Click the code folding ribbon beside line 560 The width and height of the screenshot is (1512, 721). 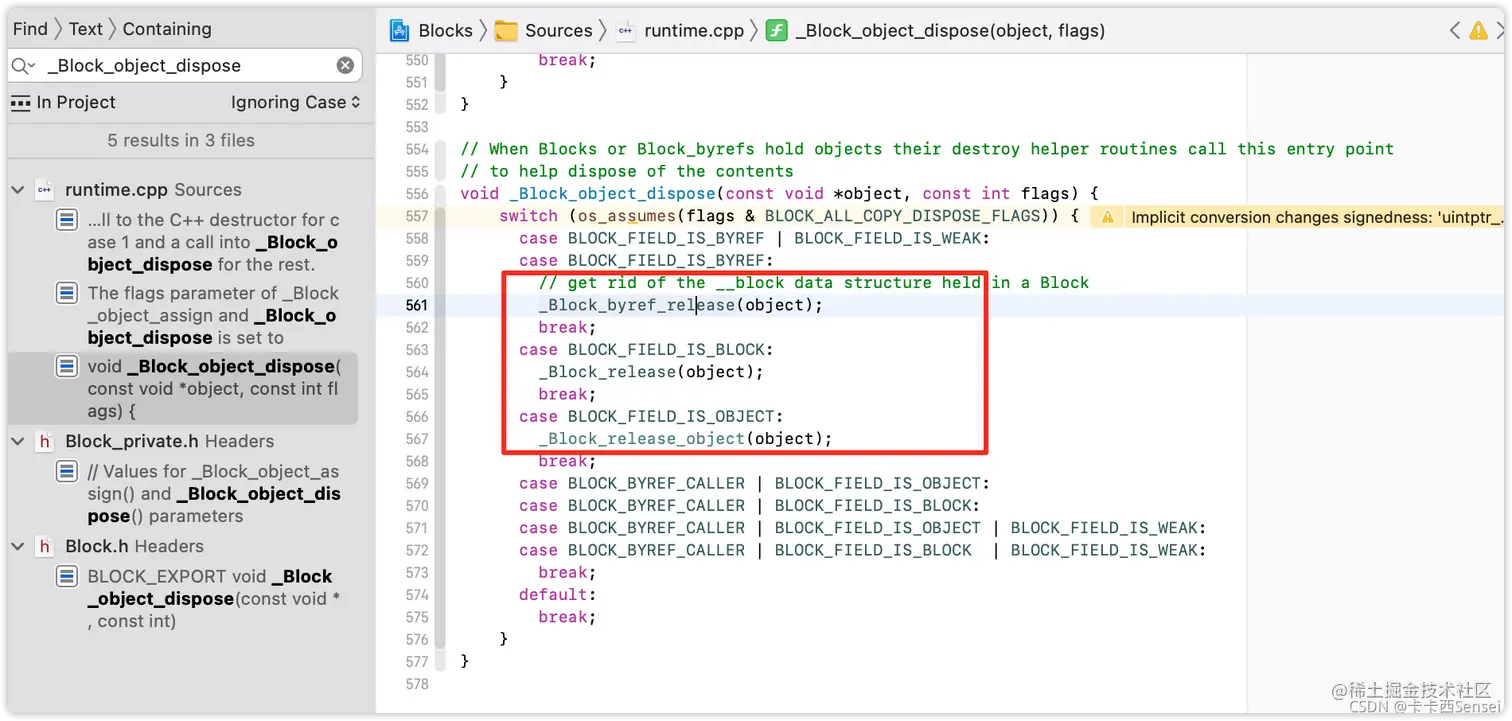[x=439, y=283]
